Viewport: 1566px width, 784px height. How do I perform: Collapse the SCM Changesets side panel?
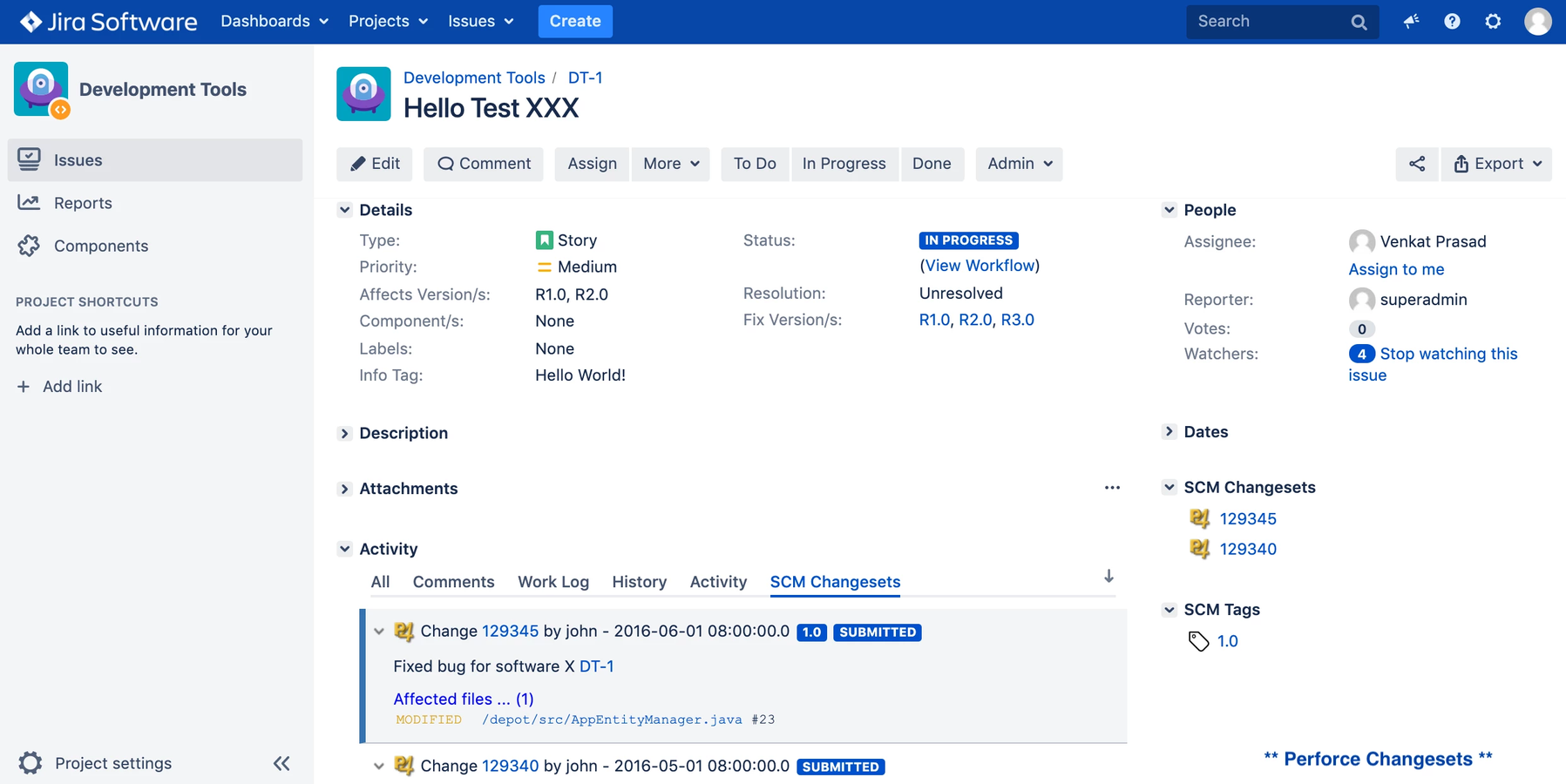pos(1169,487)
